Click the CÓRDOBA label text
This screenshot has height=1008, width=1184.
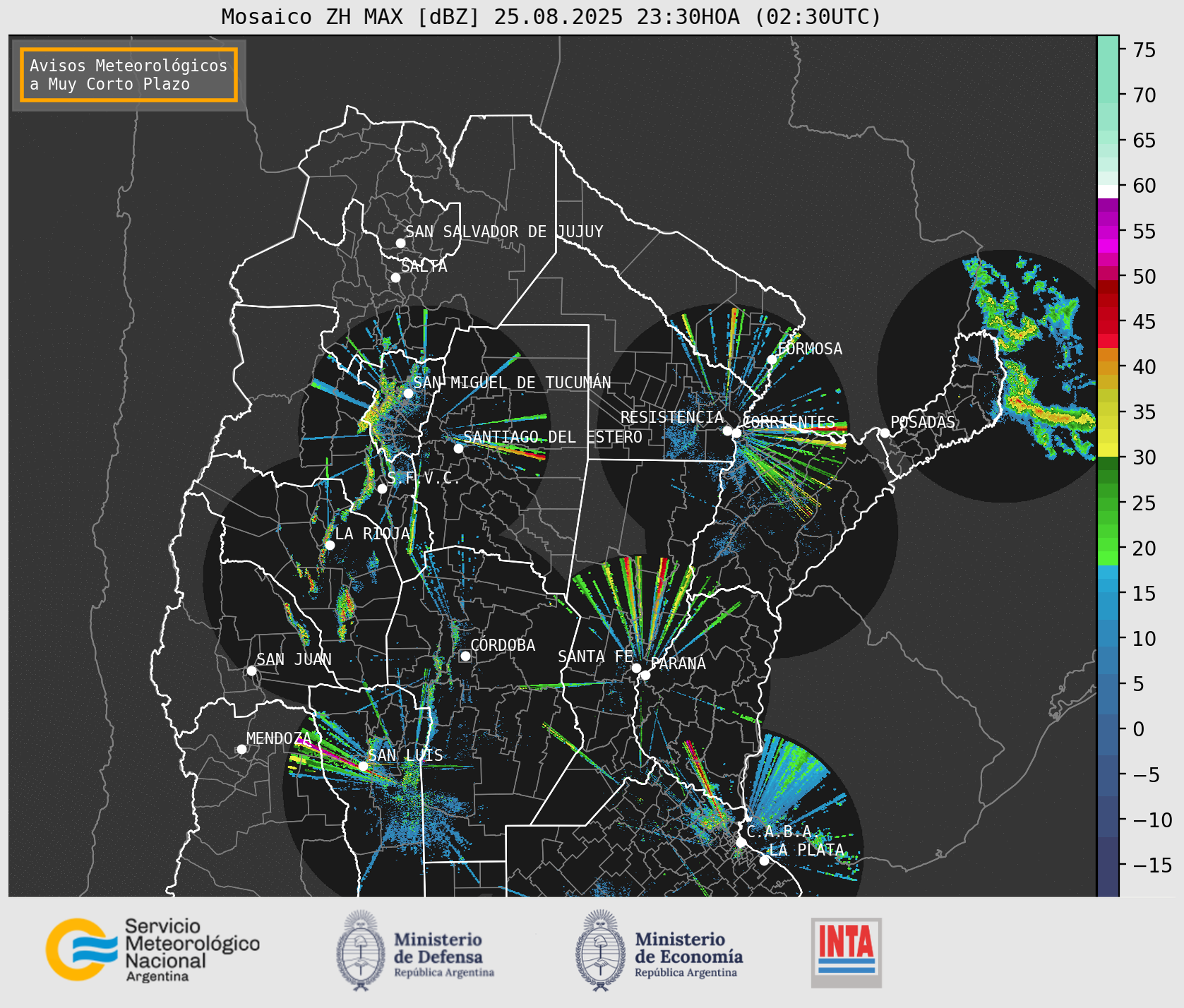click(503, 645)
